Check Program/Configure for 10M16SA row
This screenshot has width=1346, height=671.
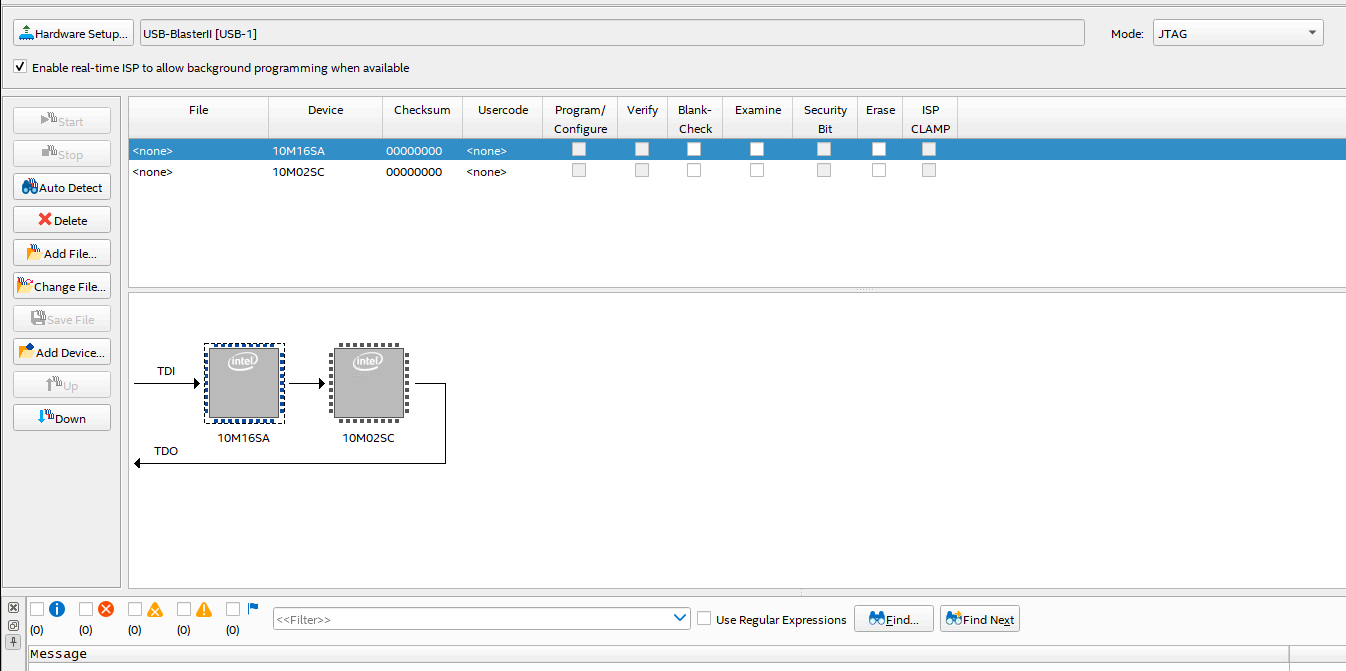pyautogui.click(x=579, y=149)
